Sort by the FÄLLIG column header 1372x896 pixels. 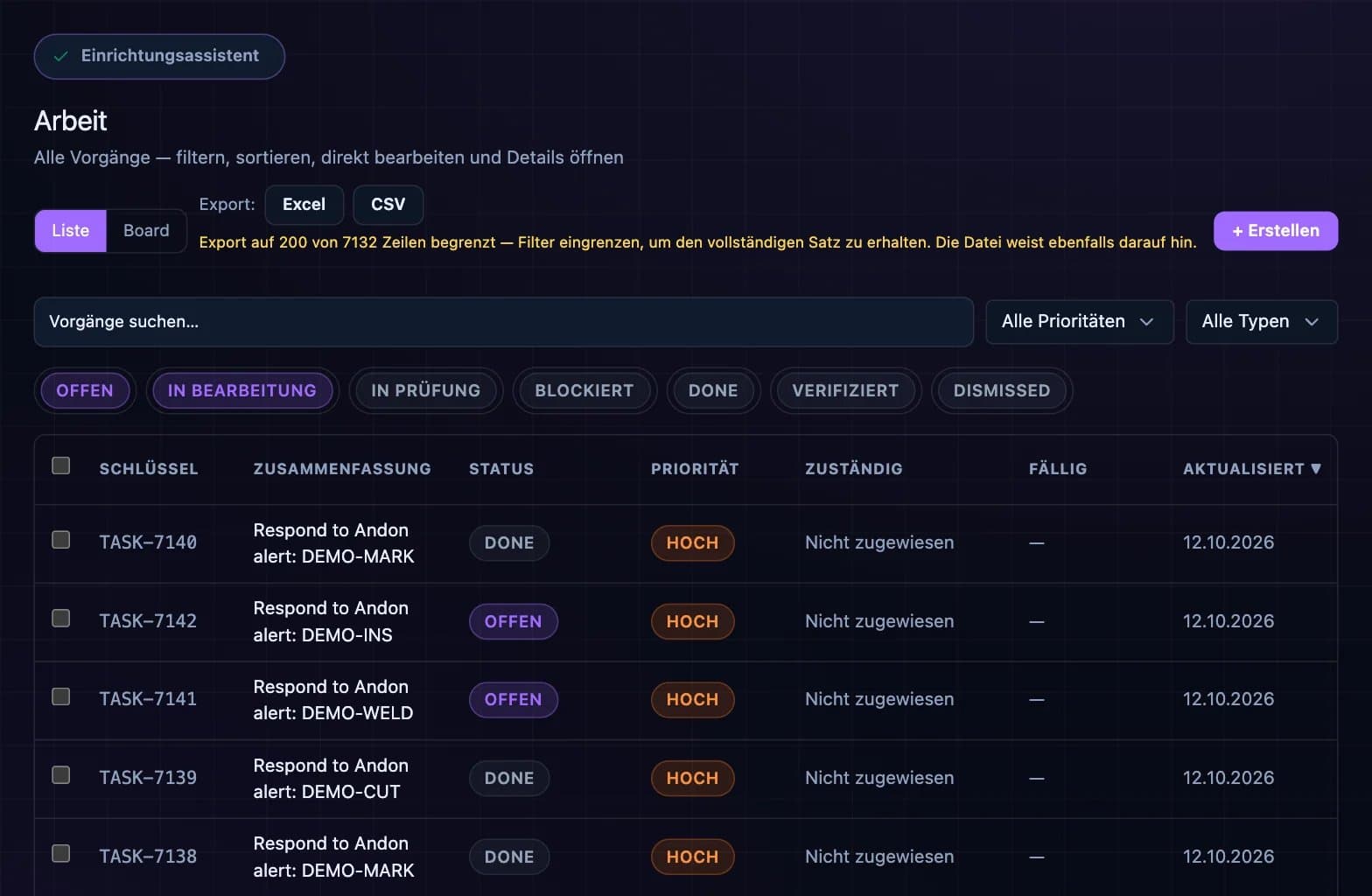tap(1058, 469)
